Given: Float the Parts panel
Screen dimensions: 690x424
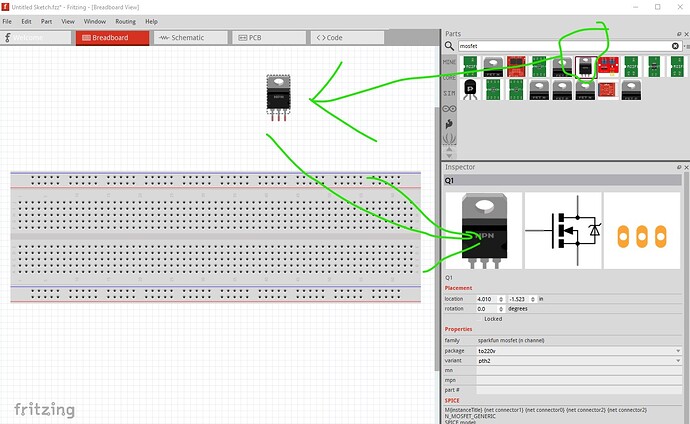Looking at the screenshot, I should 679,34.
